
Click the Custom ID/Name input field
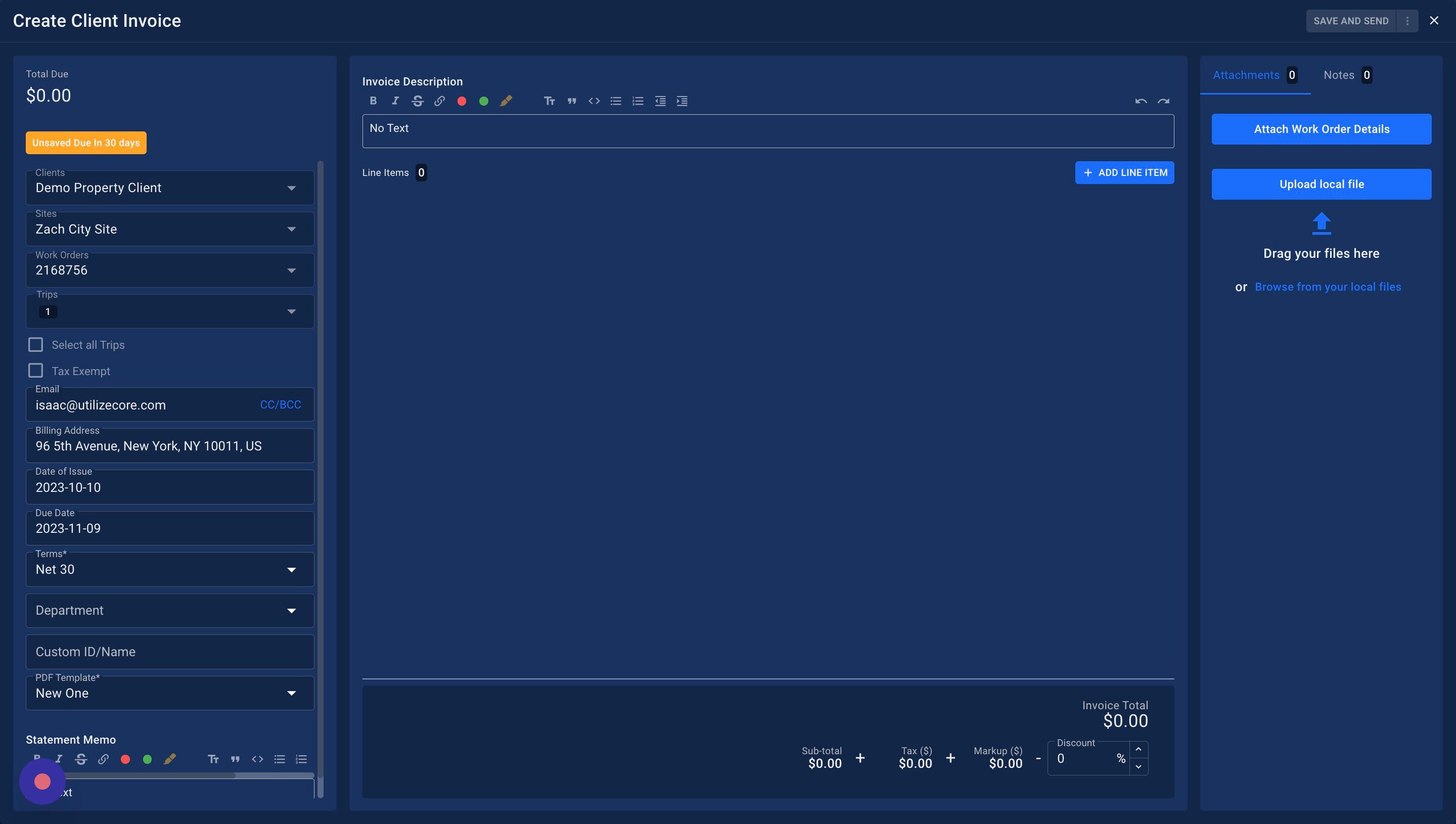coord(170,652)
